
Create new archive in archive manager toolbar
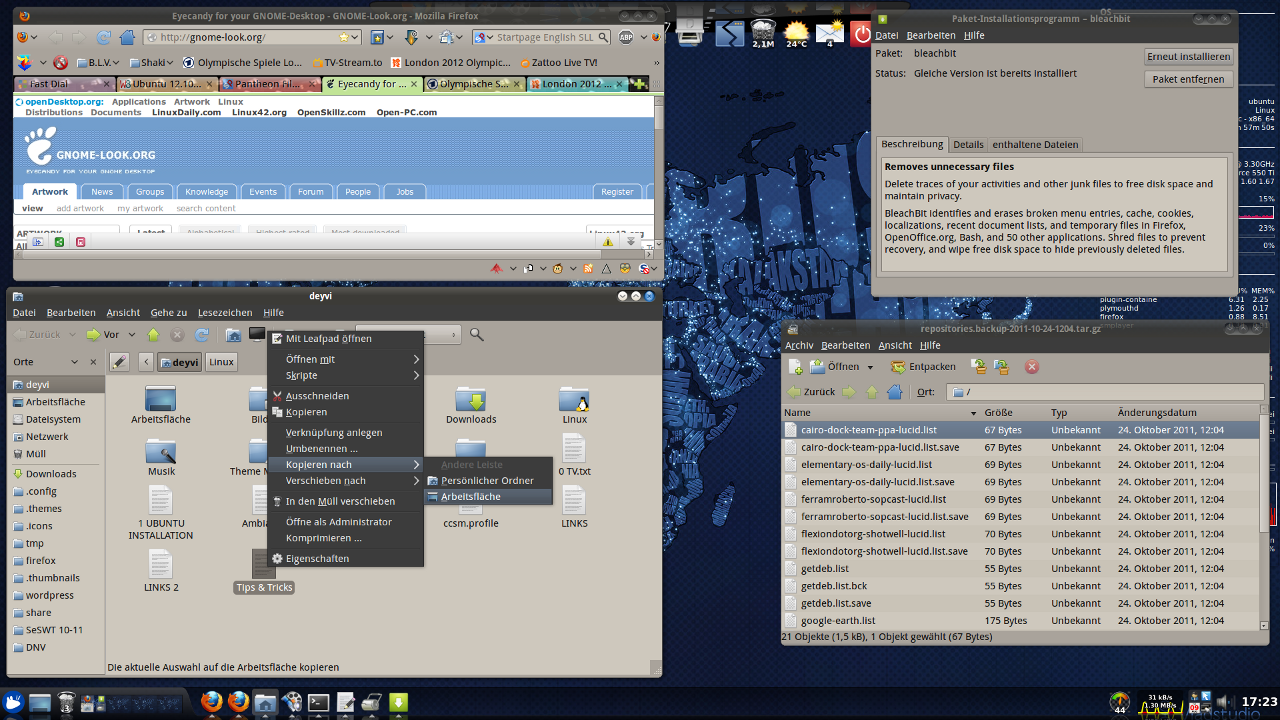pos(795,366)
